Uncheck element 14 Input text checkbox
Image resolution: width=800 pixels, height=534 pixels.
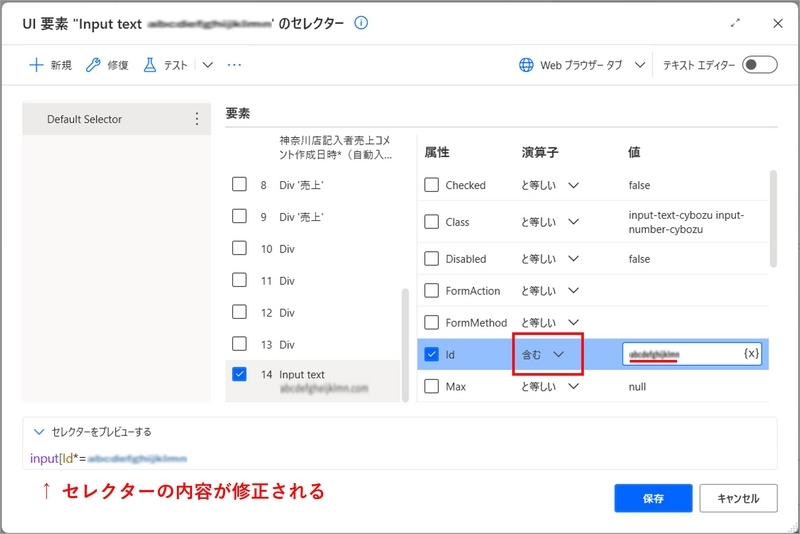239,374
